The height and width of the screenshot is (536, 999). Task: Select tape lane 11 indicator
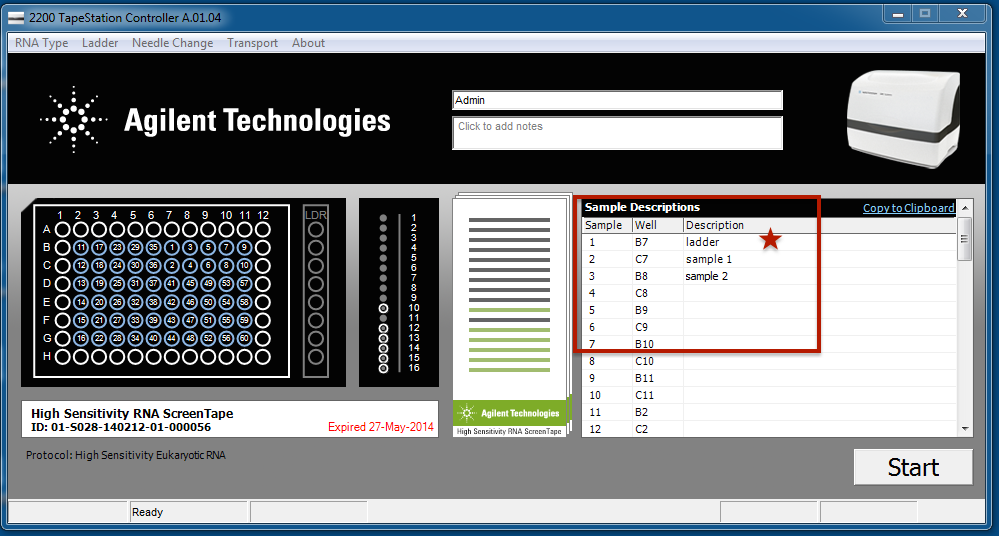coord(383,318)
